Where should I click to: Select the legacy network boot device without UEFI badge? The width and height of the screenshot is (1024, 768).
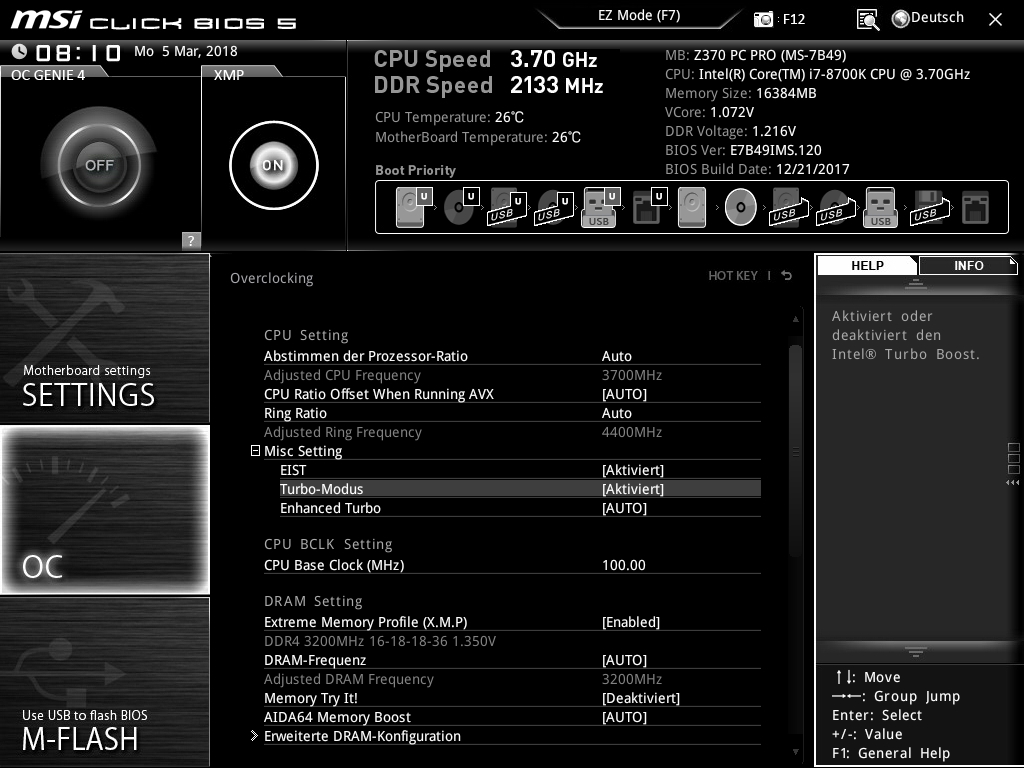coord(976,207)
